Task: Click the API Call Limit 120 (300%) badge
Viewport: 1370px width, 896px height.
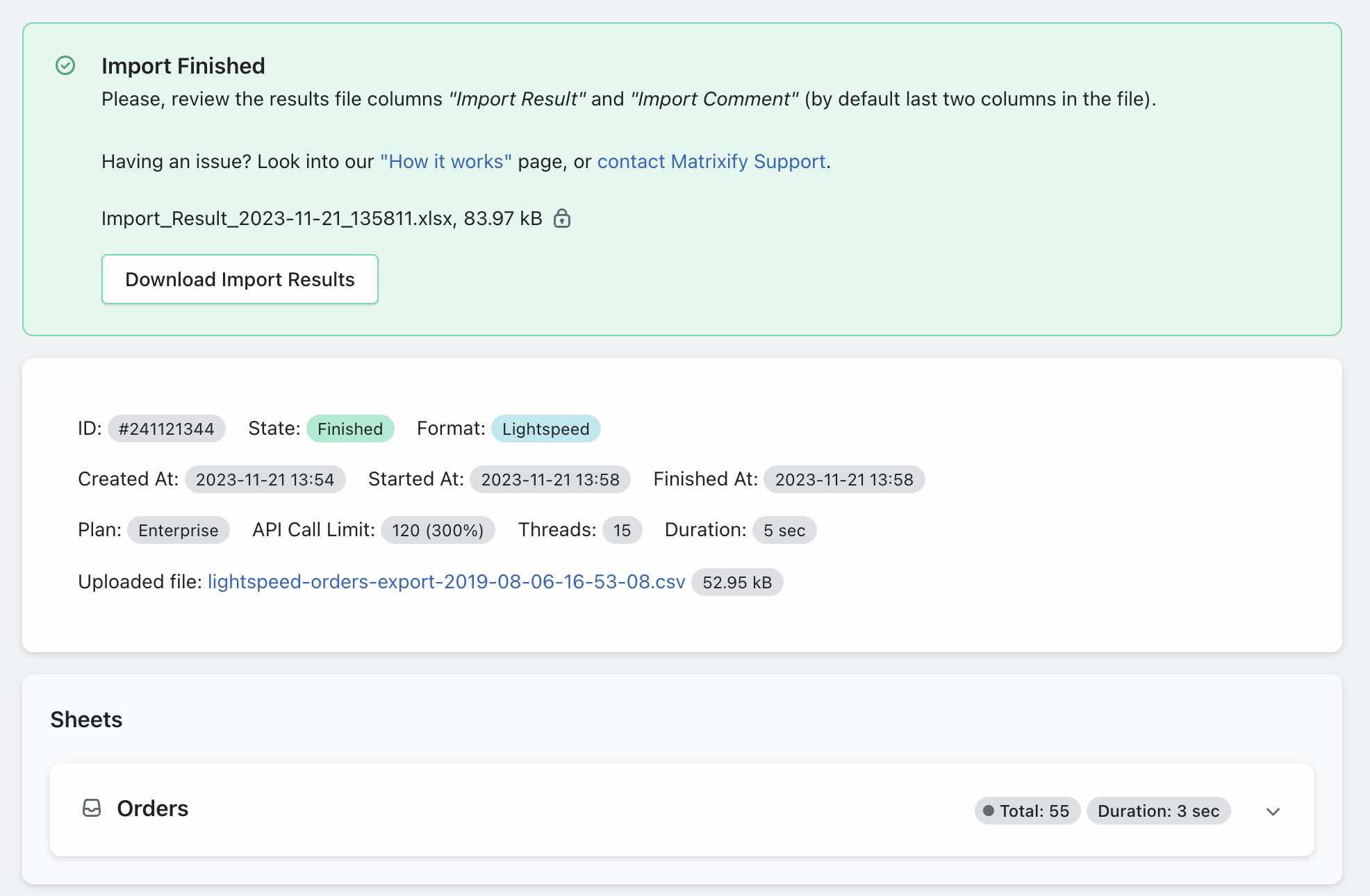Action: point(438,530)
